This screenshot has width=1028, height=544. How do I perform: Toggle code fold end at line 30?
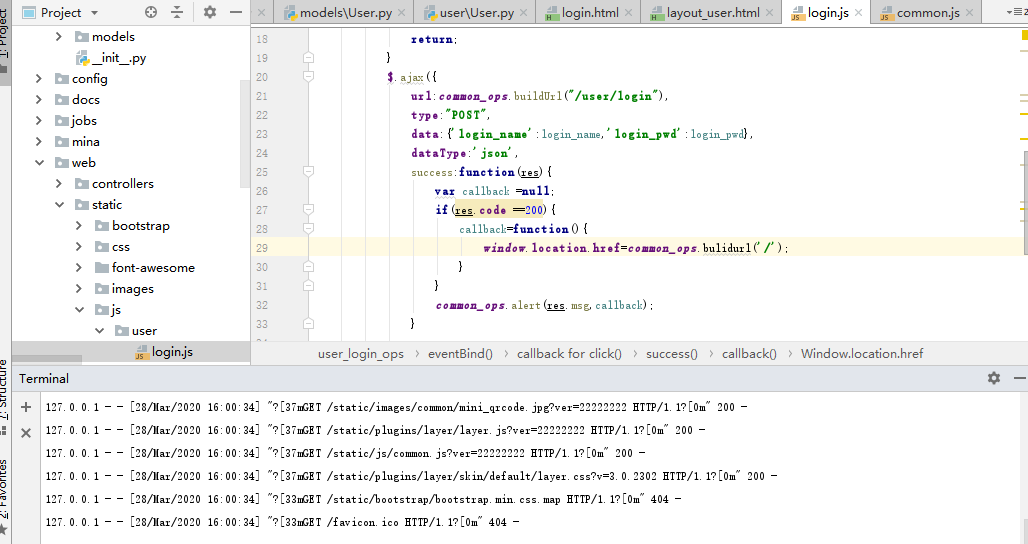point(308,267)
